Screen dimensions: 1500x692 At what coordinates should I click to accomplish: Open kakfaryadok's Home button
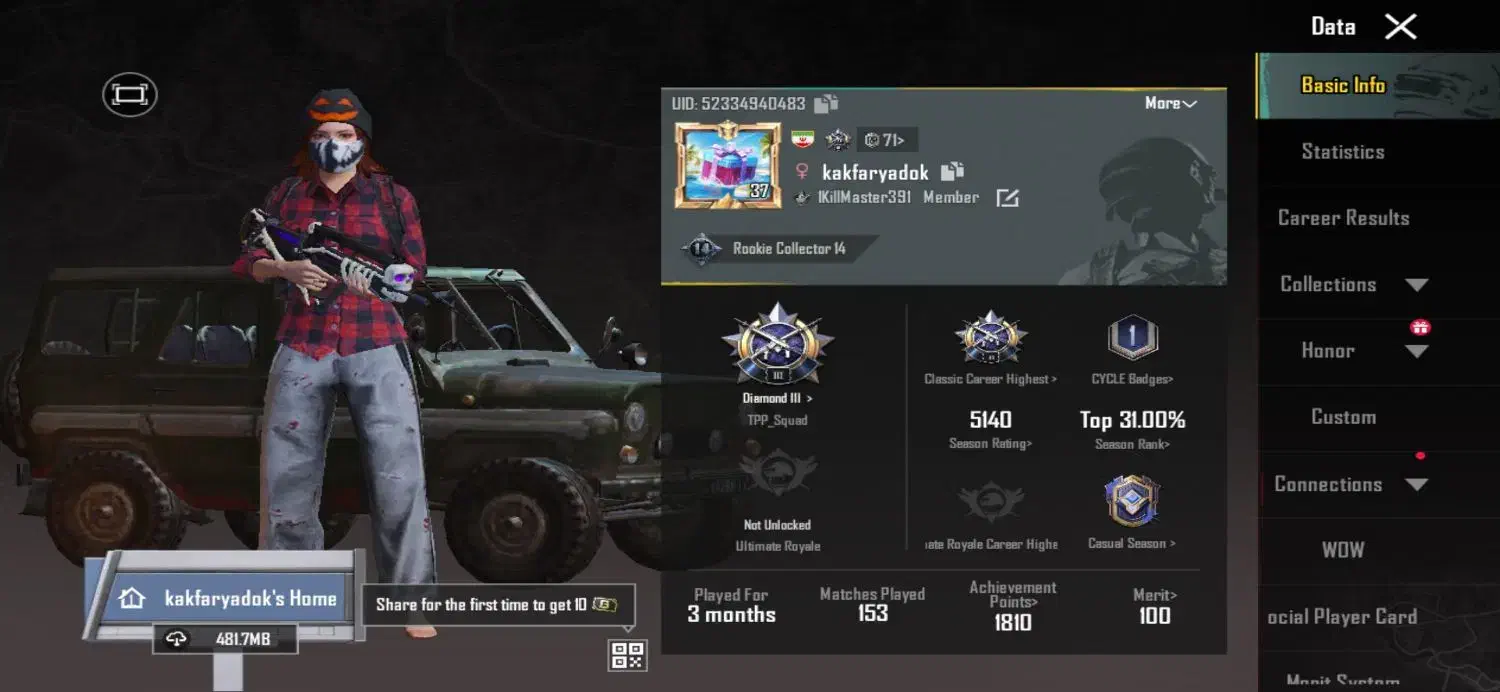229,599
